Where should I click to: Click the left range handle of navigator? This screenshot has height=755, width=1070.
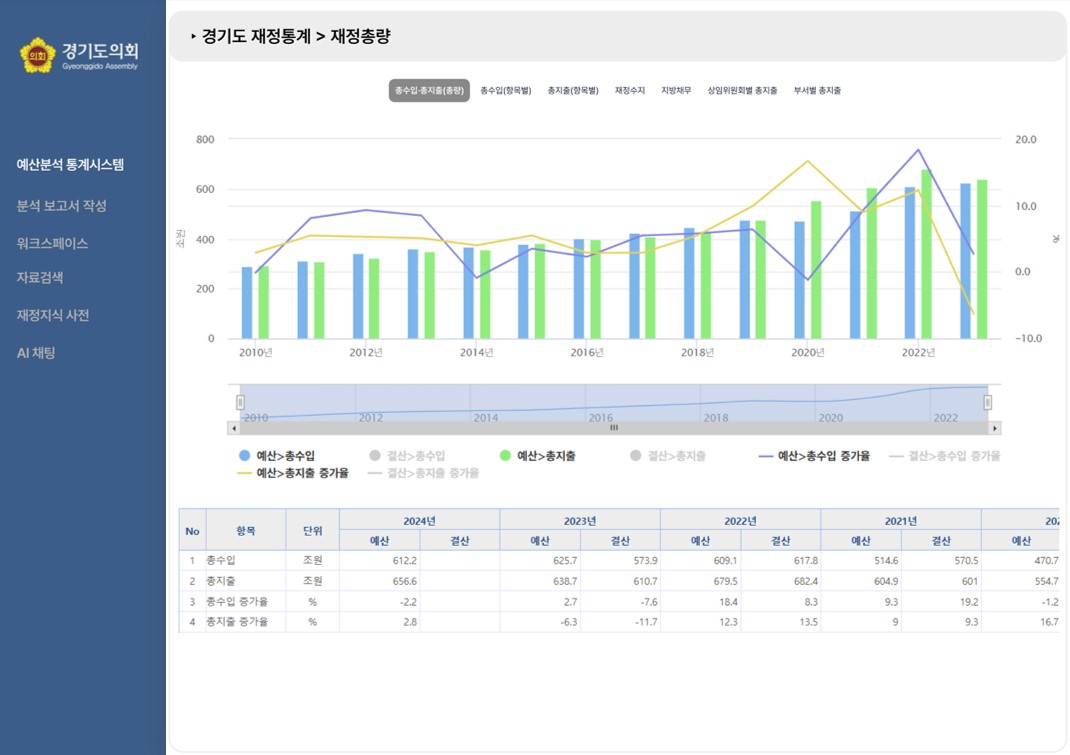[x=240, y=402]
